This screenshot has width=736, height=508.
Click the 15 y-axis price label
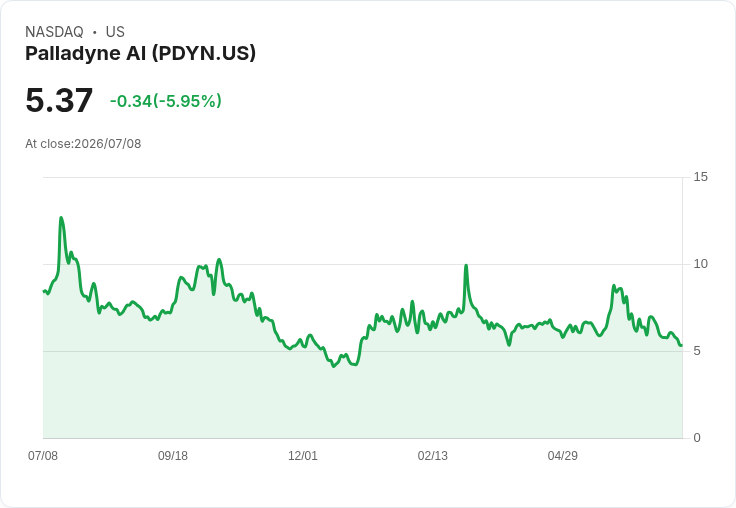tap(700, 177)
